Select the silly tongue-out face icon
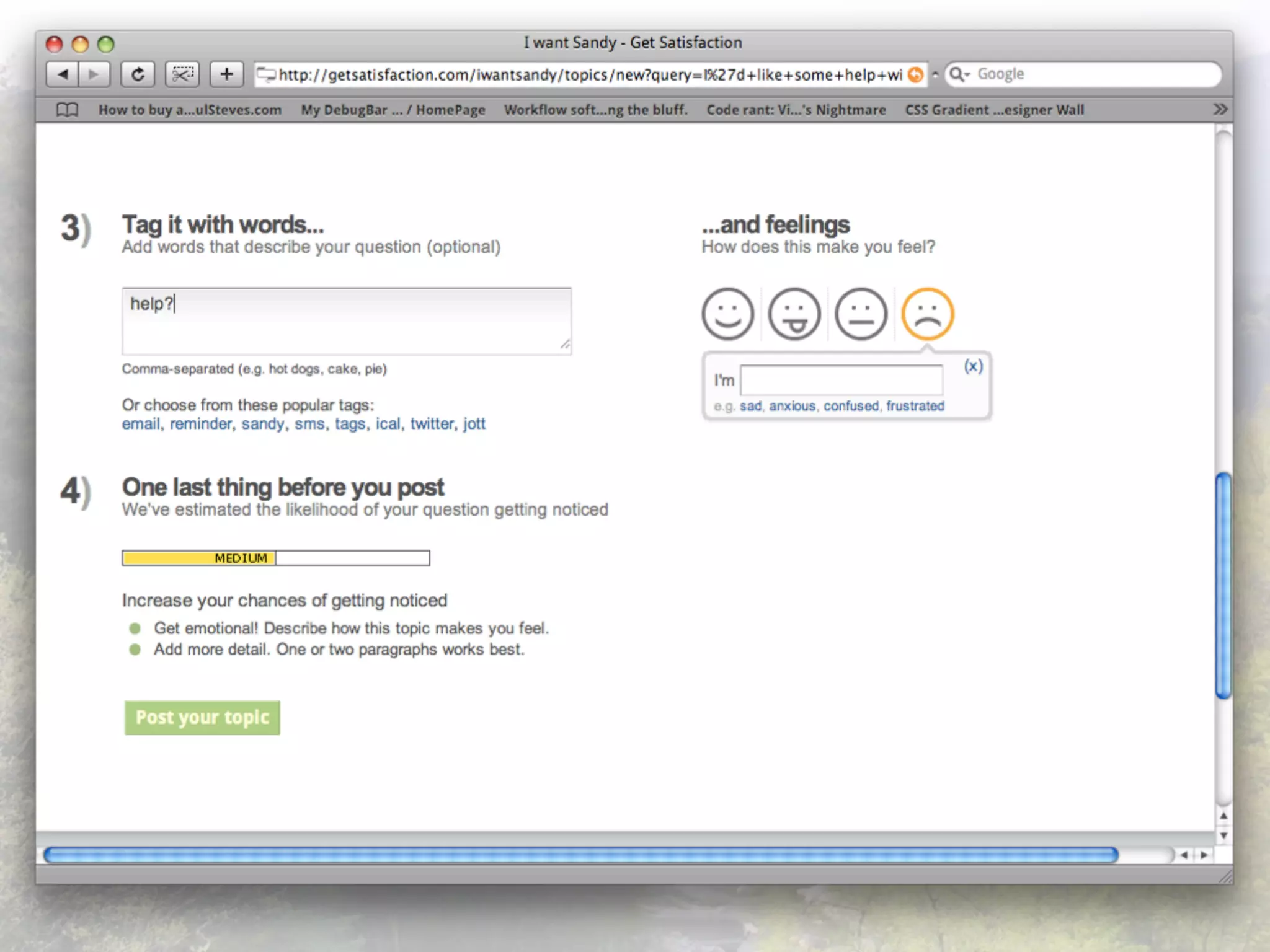Image resolution: width=1270 pixels, height=952 pixels. click(x=794, y=314)
